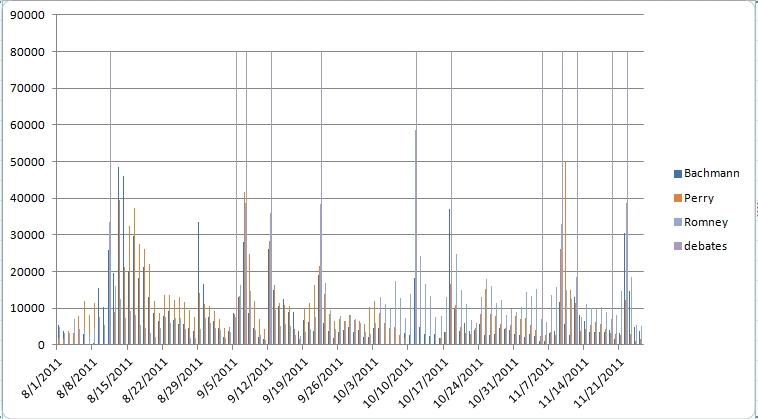Click the 9/12/2011 date label
This screenshot has width=758, height=419.
click(x=252, y=378)
